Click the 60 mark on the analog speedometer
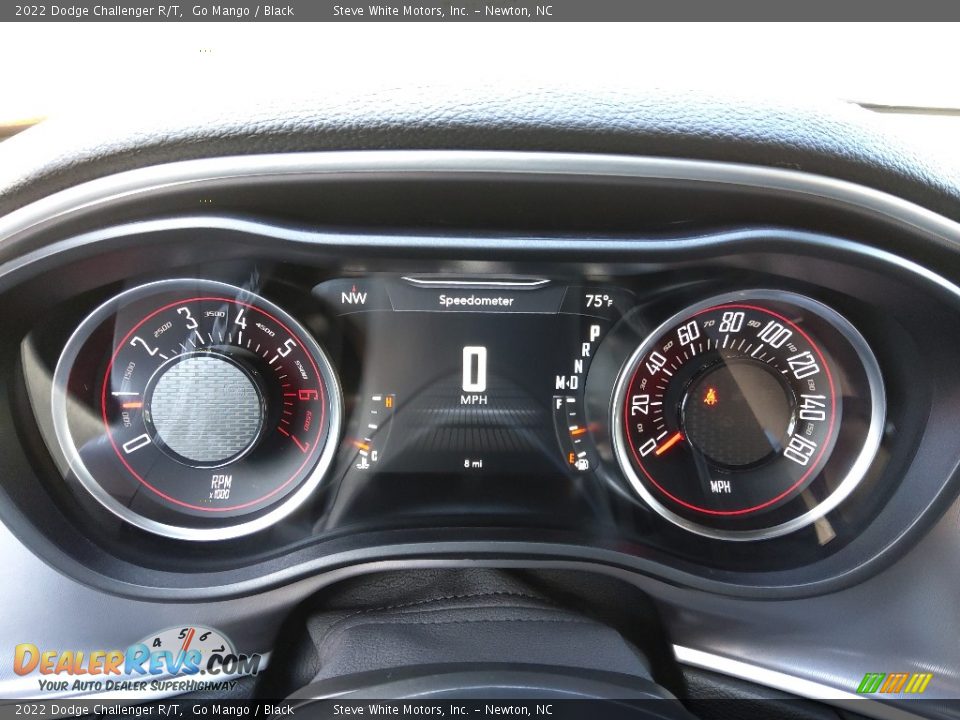The width and height of the screenshot is (960, 720). click(688, 334)
